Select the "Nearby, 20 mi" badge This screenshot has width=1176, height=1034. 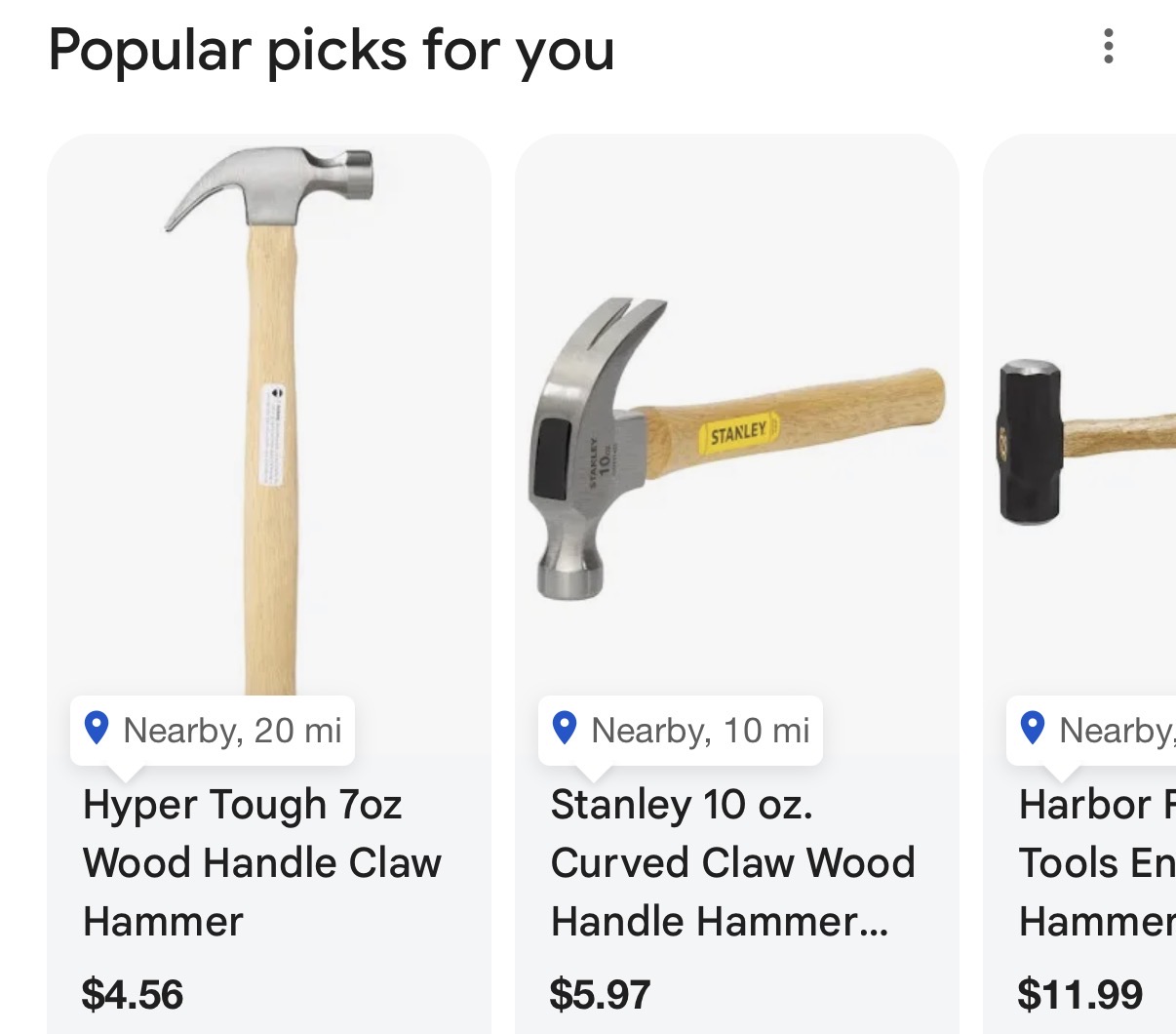click(214, 731)
